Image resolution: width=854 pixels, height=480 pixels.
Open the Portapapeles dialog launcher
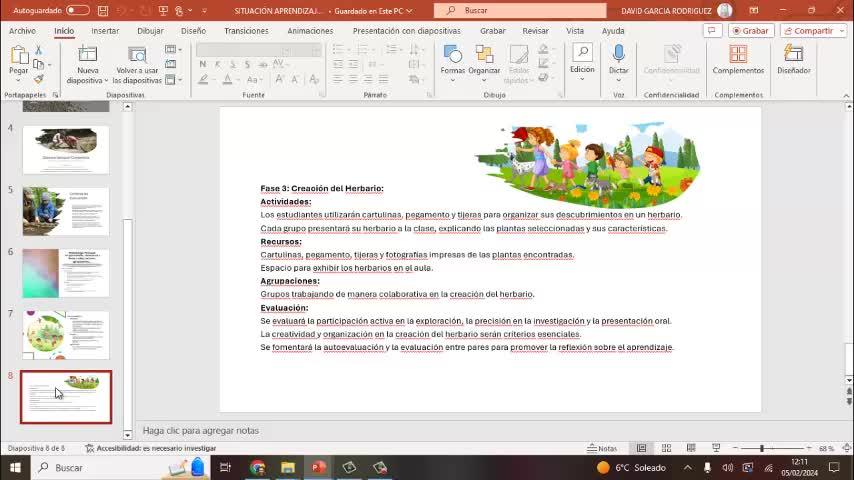click(x=56, y=95)
